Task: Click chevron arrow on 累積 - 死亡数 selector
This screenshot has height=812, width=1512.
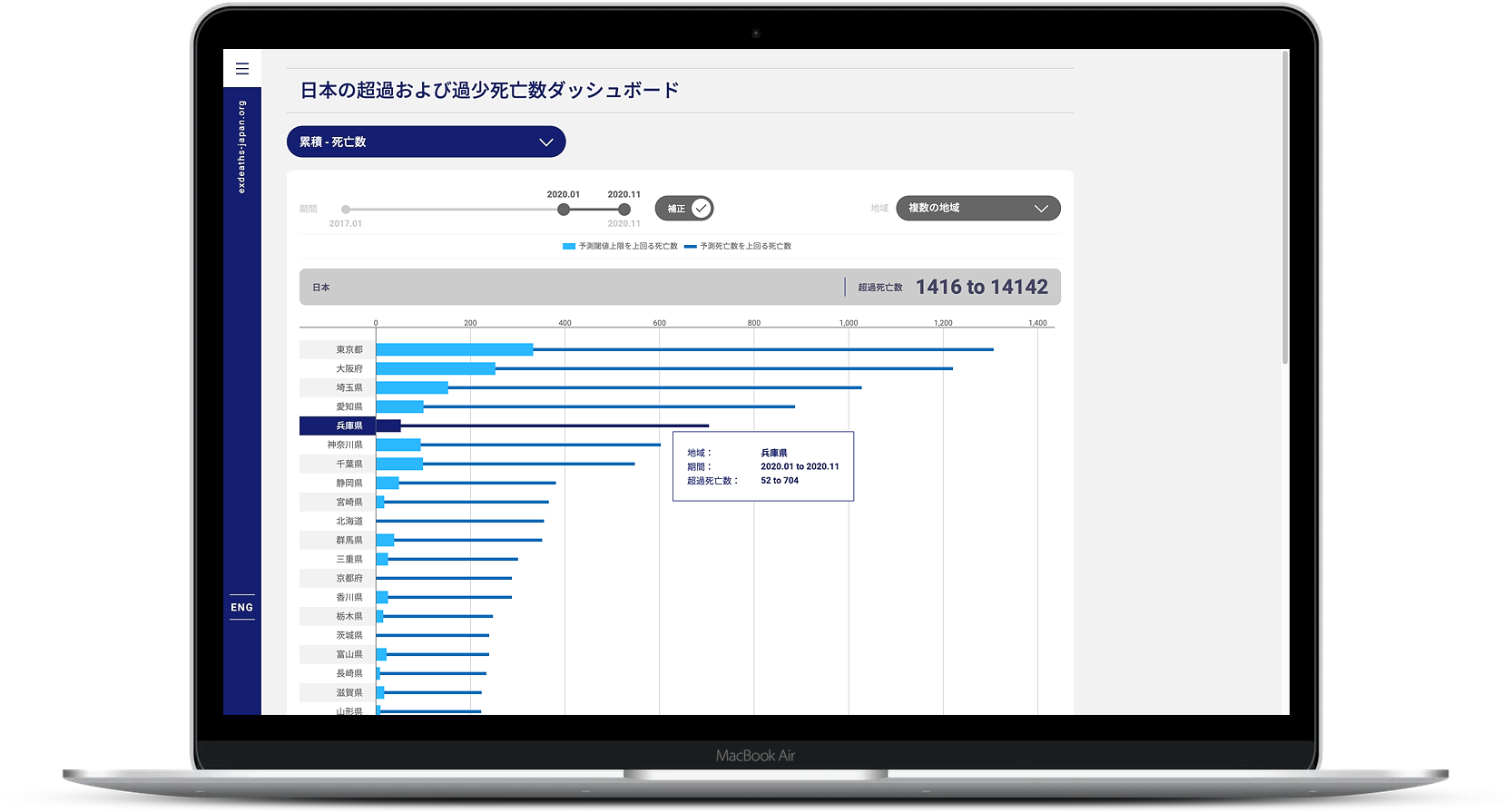Action: (x=545, y=142)
